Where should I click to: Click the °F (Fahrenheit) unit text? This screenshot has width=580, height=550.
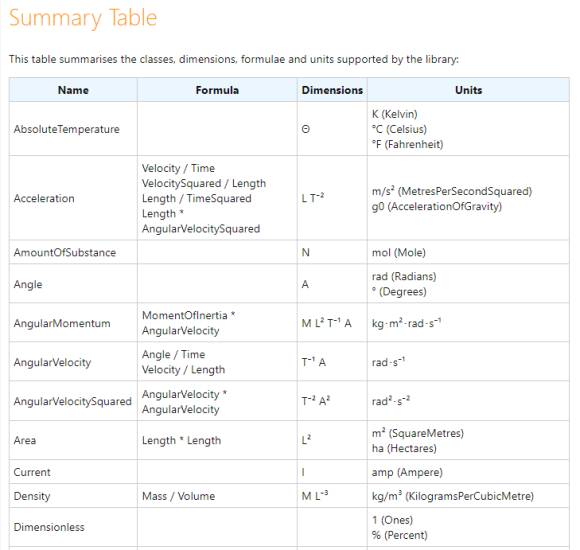click(408, 144)
